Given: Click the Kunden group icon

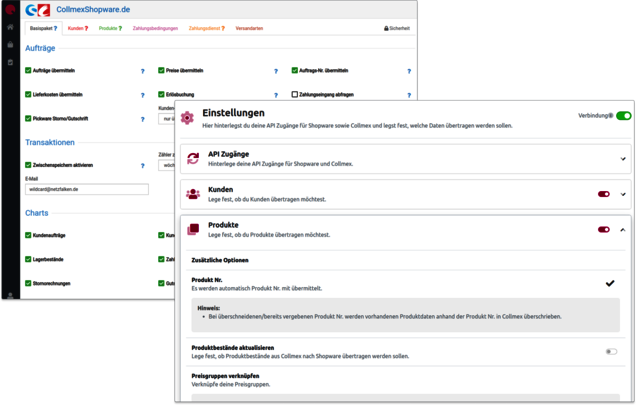Looking at the screenshot, I should [x=193, y=194].
